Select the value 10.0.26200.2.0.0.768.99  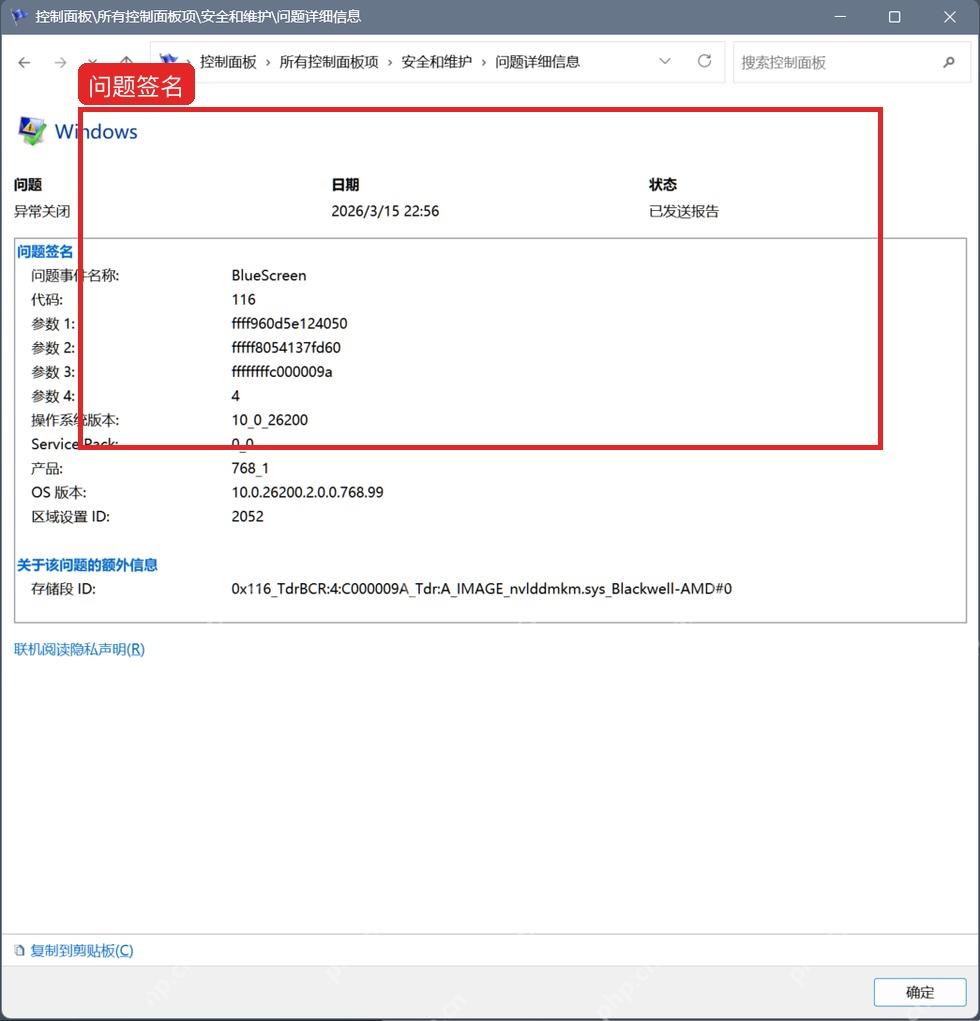pos(307,492)
